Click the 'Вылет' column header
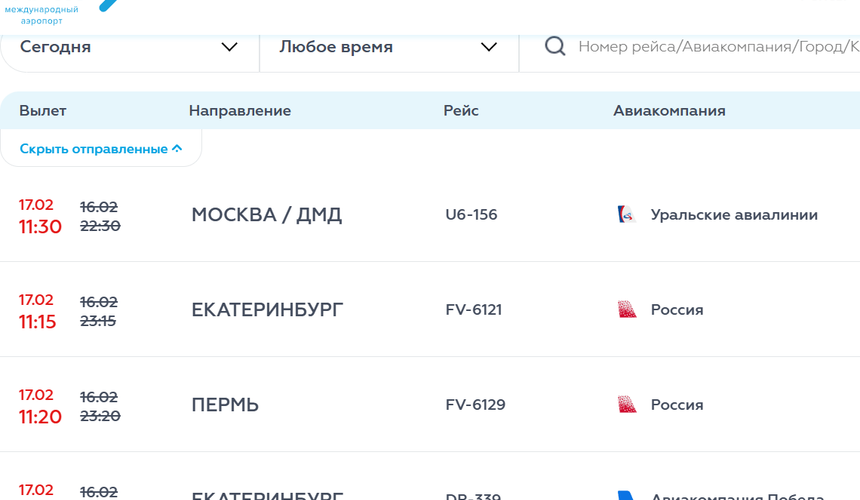Screen dimensions: 860x500 point(43,111)
